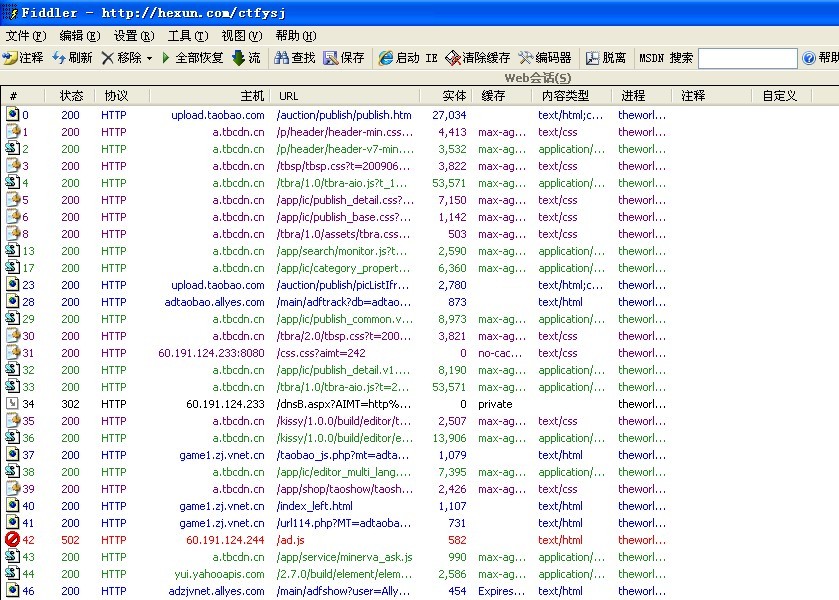
Task: Click the 全部恢复 (resume all) green arrow
Action: [166, 58]
